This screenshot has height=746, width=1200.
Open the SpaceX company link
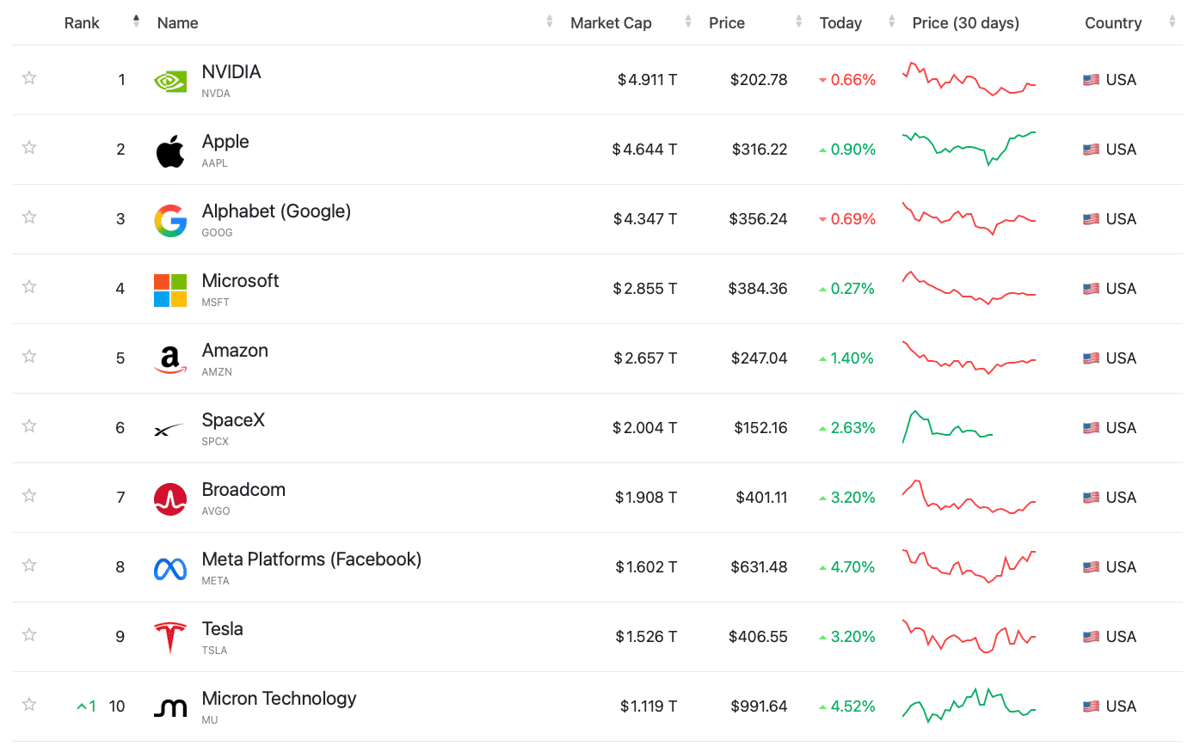tap(233, 420)
